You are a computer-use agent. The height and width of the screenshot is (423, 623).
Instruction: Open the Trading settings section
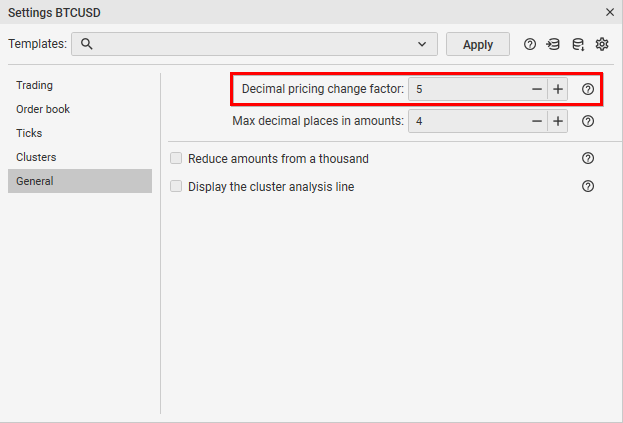pos(79,85)
